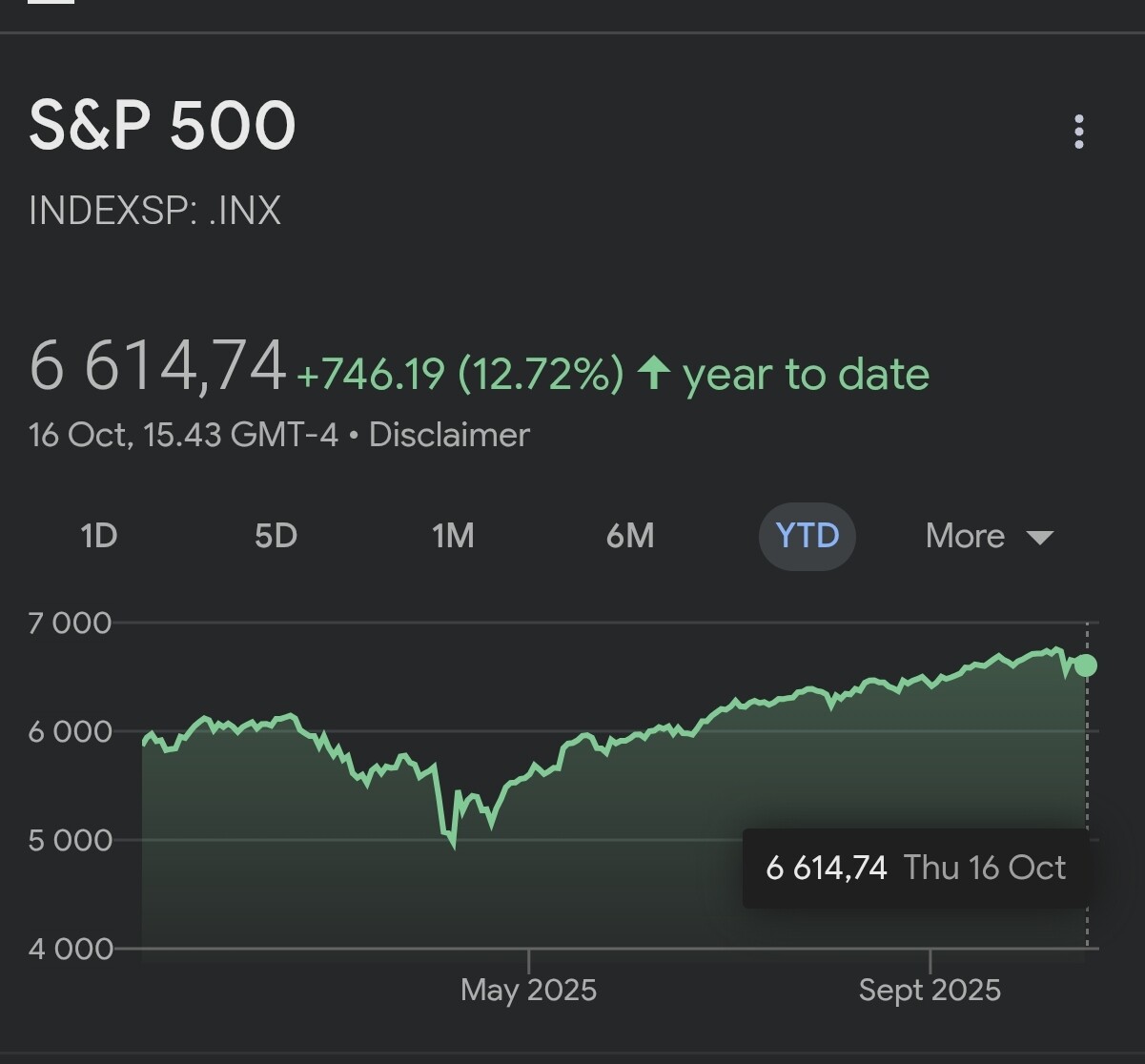Click the 6 614,74 index value
The image size is (1145, 1064).
[x=157, y=365]
